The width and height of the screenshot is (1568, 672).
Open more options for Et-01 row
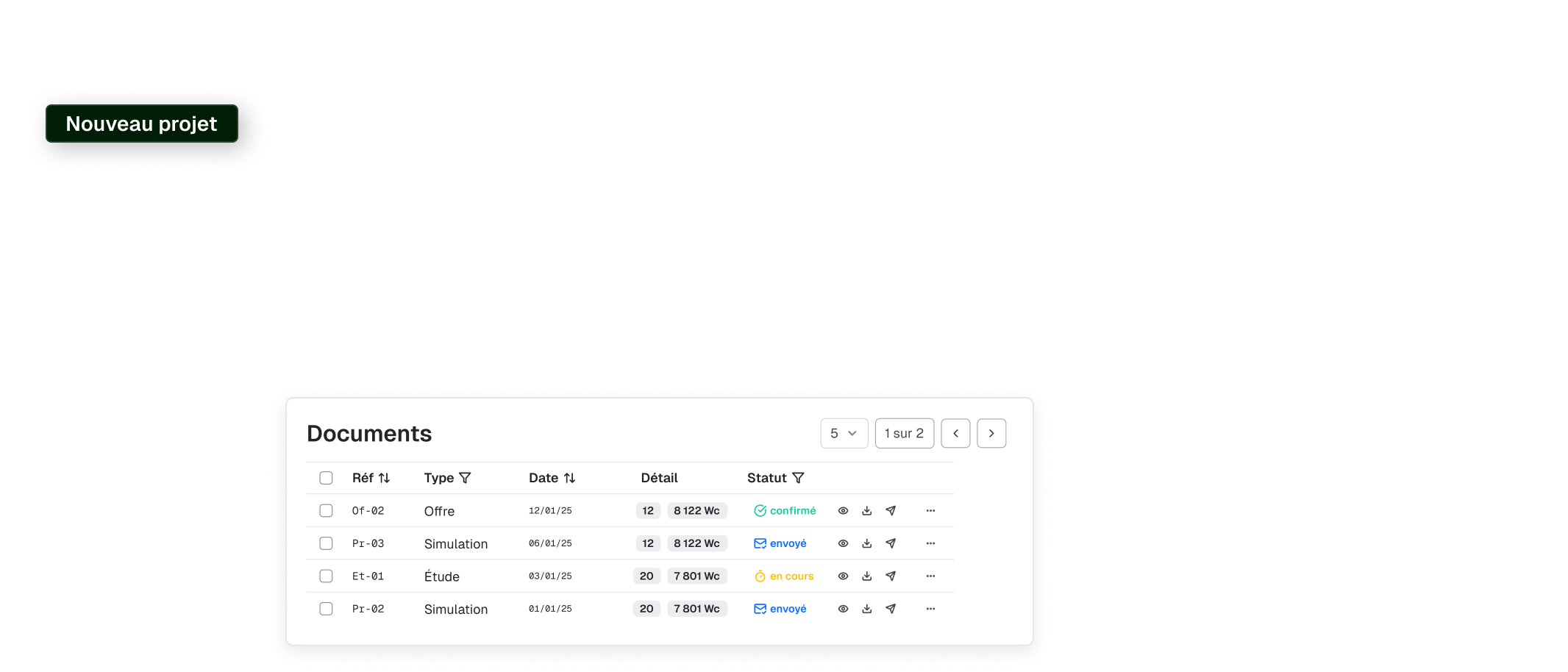coord(930,576)
